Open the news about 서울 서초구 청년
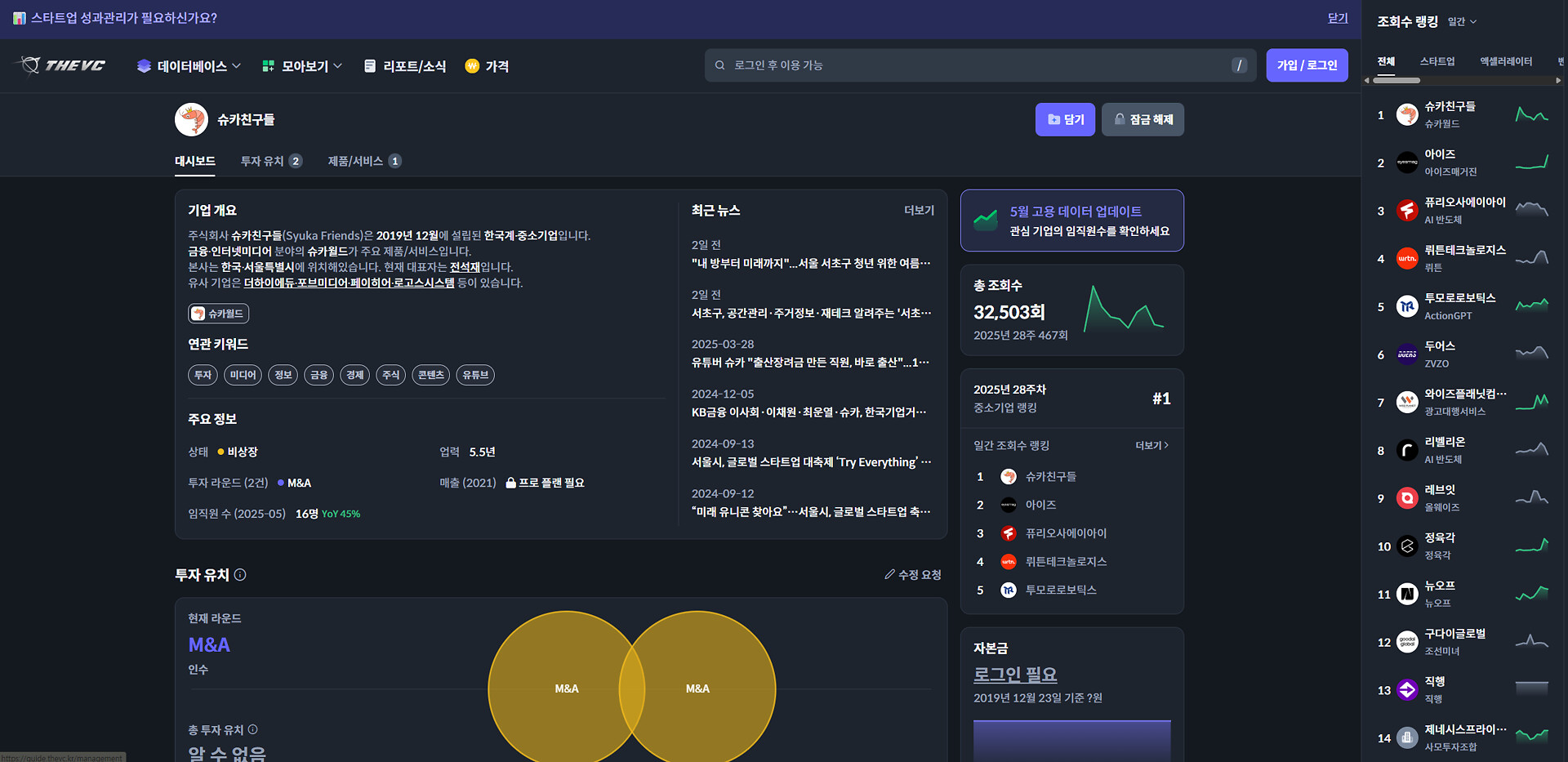1568x762 pixels. pyautogui.click(x=811, y=263)
